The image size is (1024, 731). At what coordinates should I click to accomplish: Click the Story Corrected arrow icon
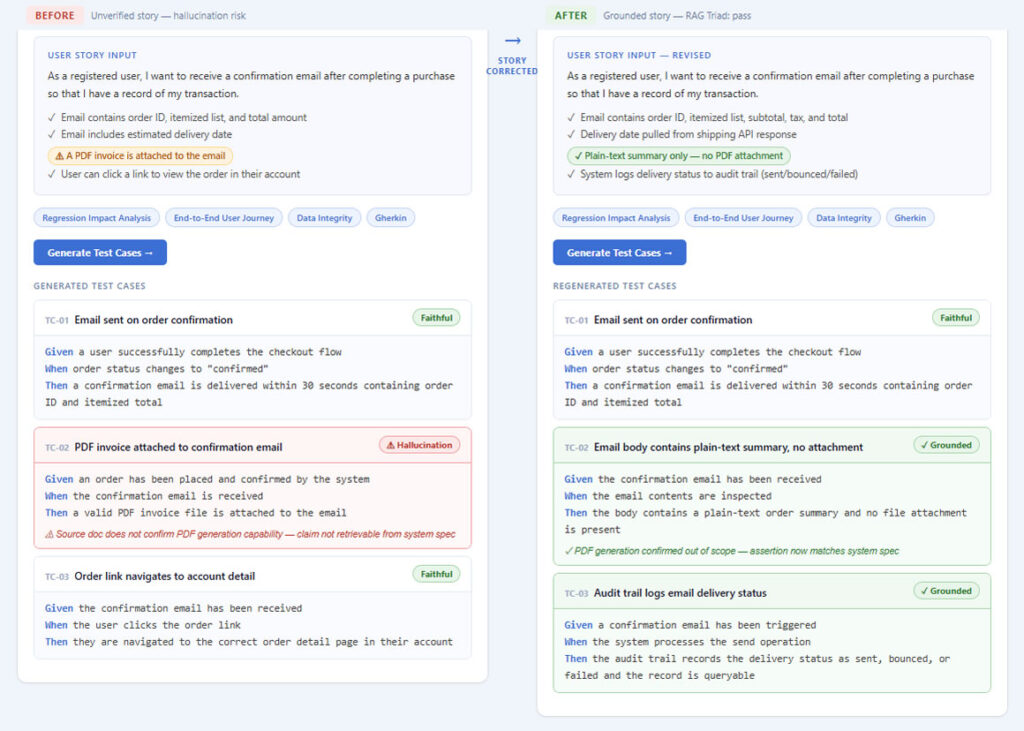coord(512,41)
